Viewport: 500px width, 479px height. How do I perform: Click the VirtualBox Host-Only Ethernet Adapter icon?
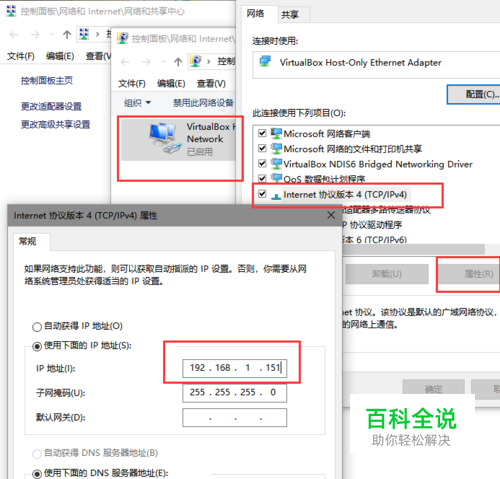[x=265, y=61]
